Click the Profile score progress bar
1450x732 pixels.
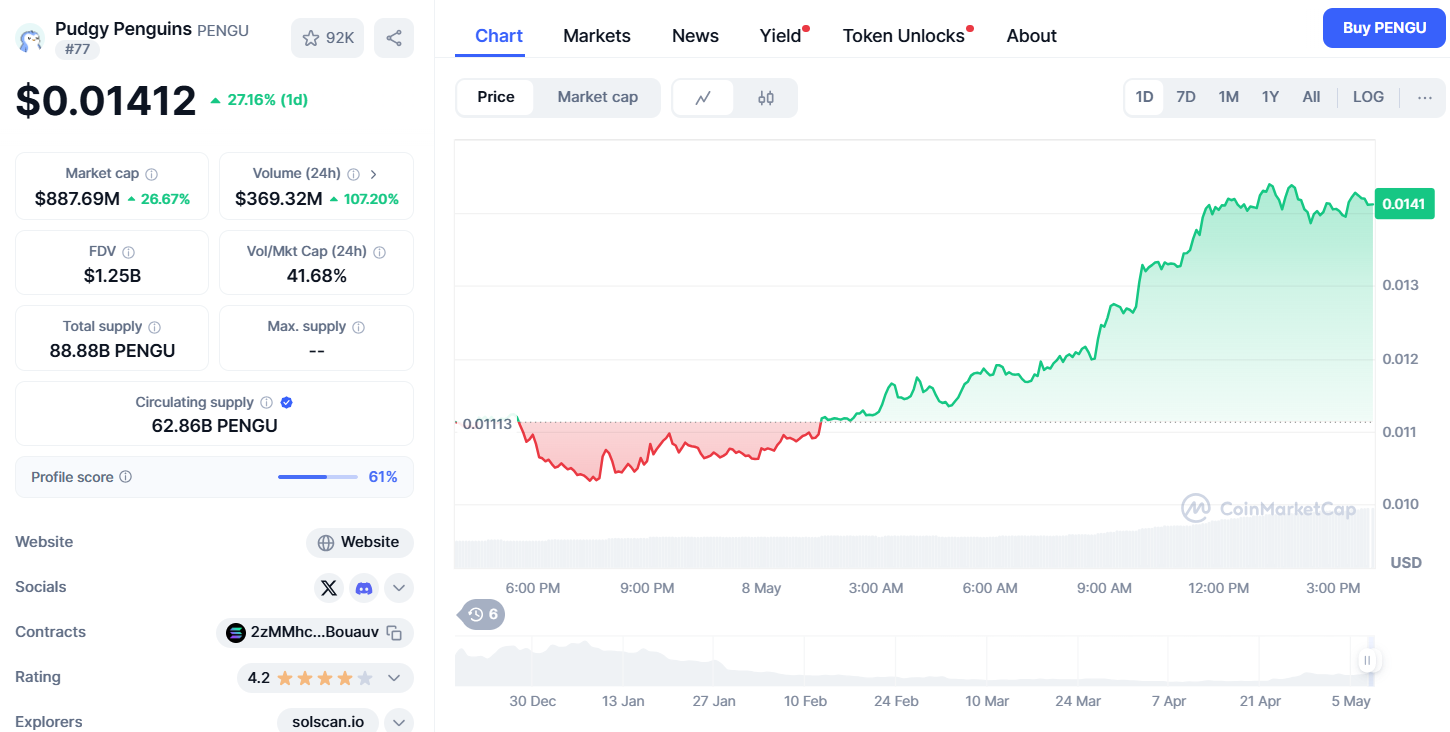click(318, 477)
